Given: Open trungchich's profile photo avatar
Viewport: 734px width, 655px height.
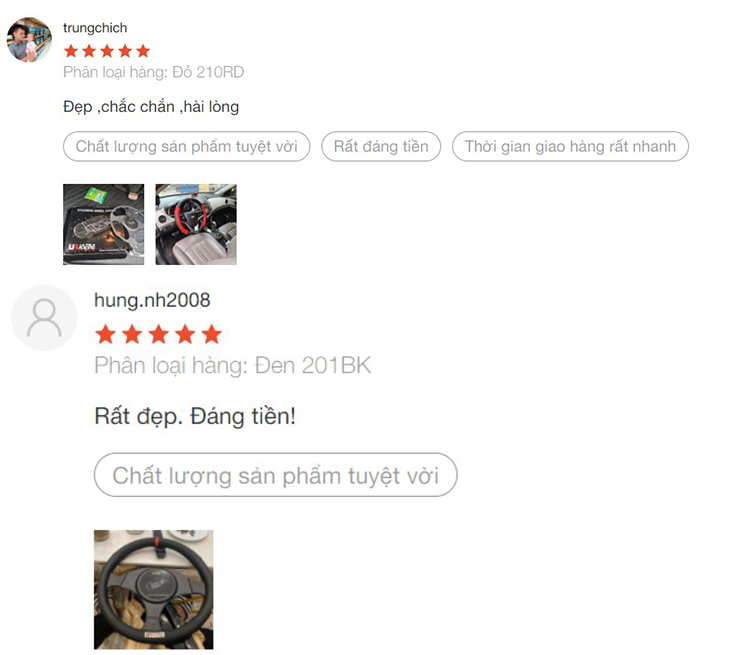Looking at the screenshot, I should click(x=29, y=40).
